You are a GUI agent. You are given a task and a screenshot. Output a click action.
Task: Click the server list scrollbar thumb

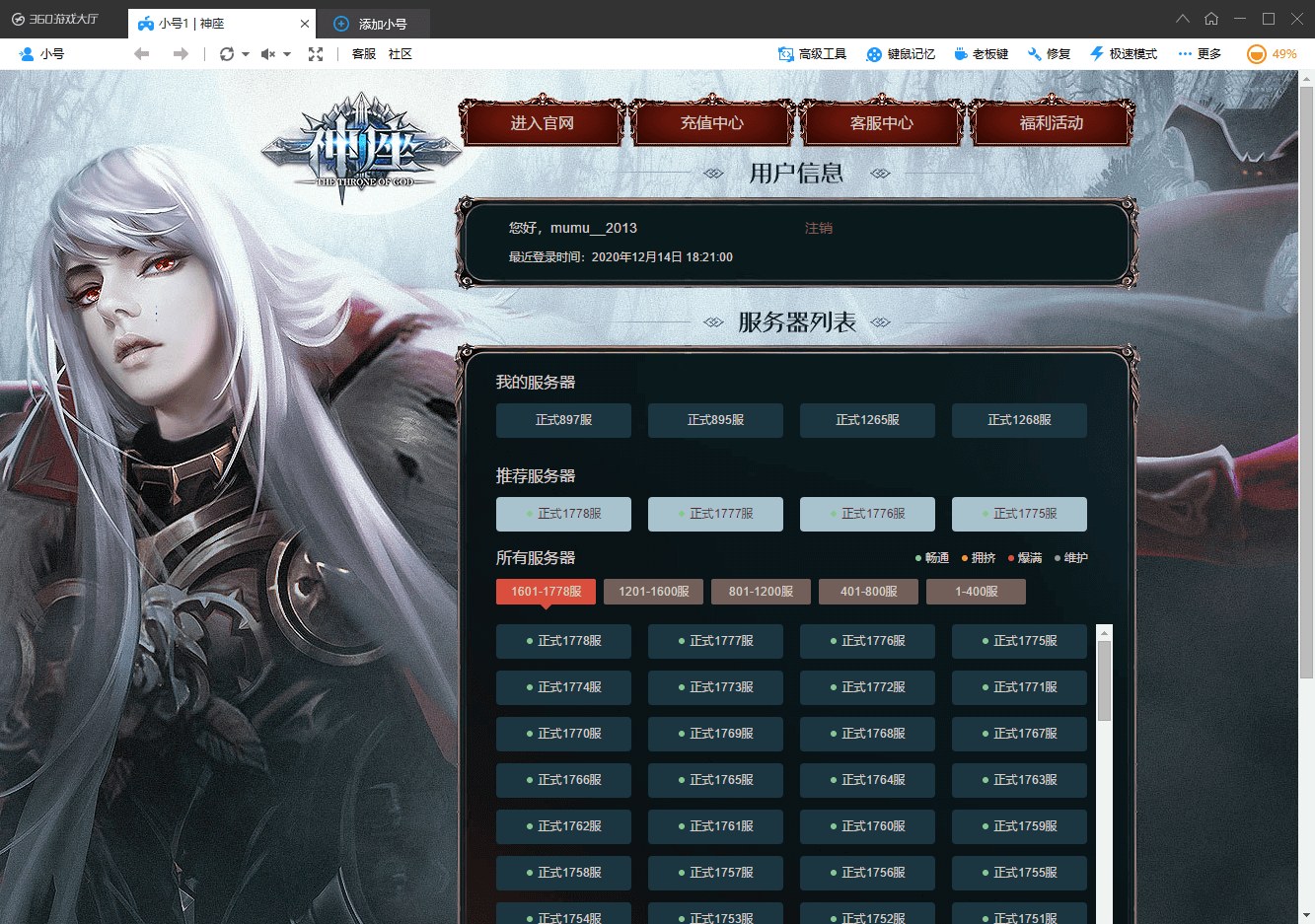[1104, 680]
